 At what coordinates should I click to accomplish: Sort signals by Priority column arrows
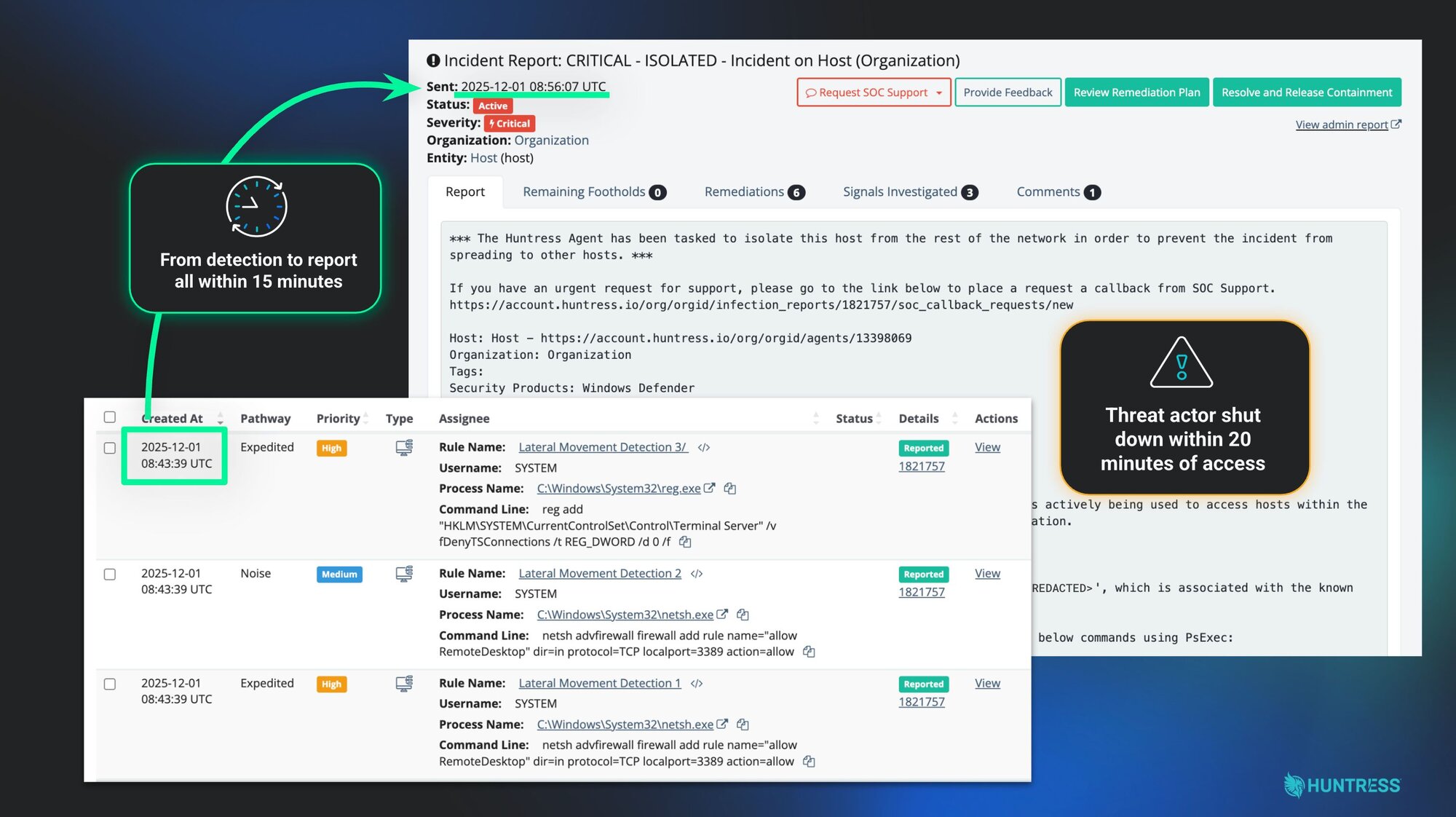[366, 419]
